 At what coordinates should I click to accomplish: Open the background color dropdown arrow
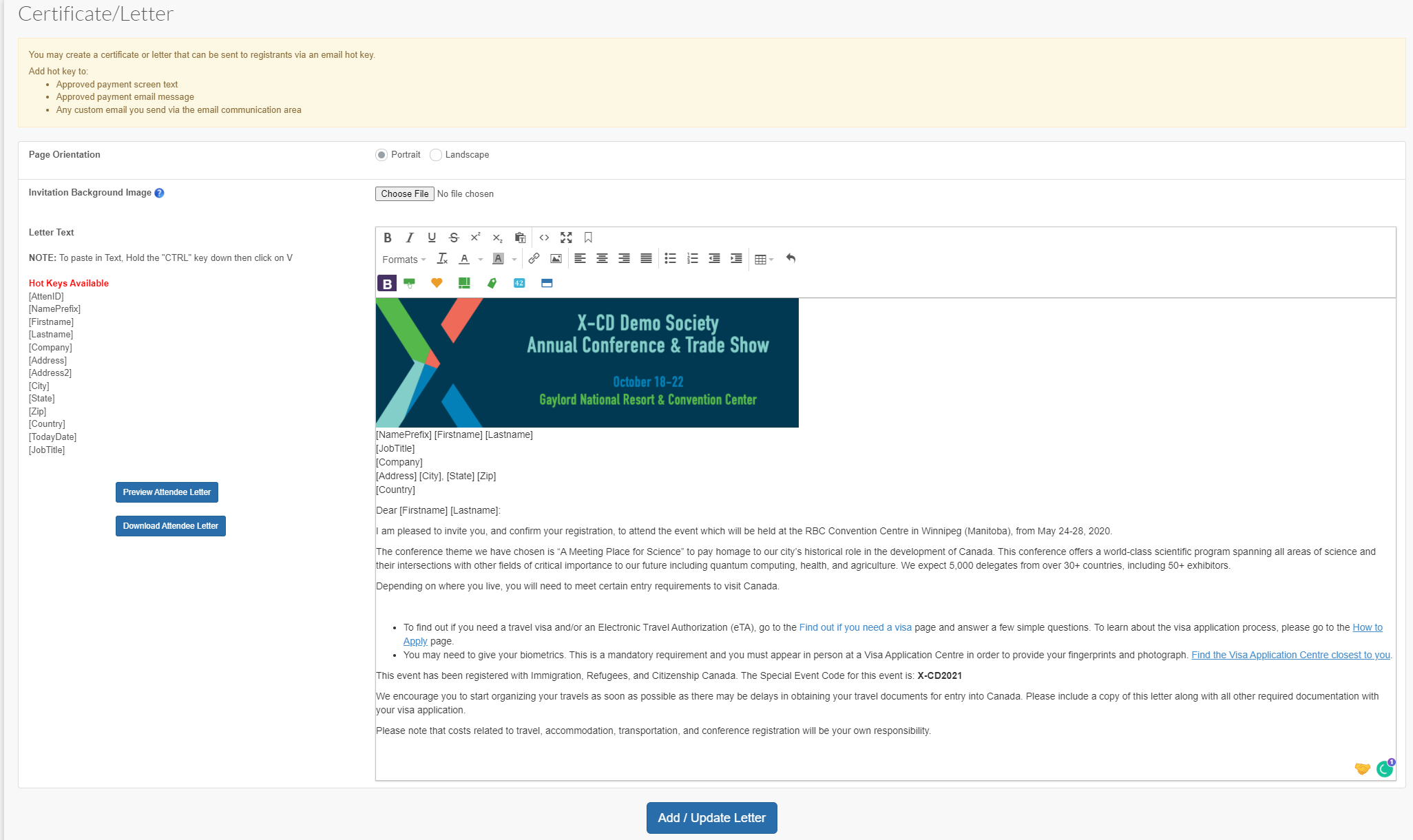tap(514, 260)
